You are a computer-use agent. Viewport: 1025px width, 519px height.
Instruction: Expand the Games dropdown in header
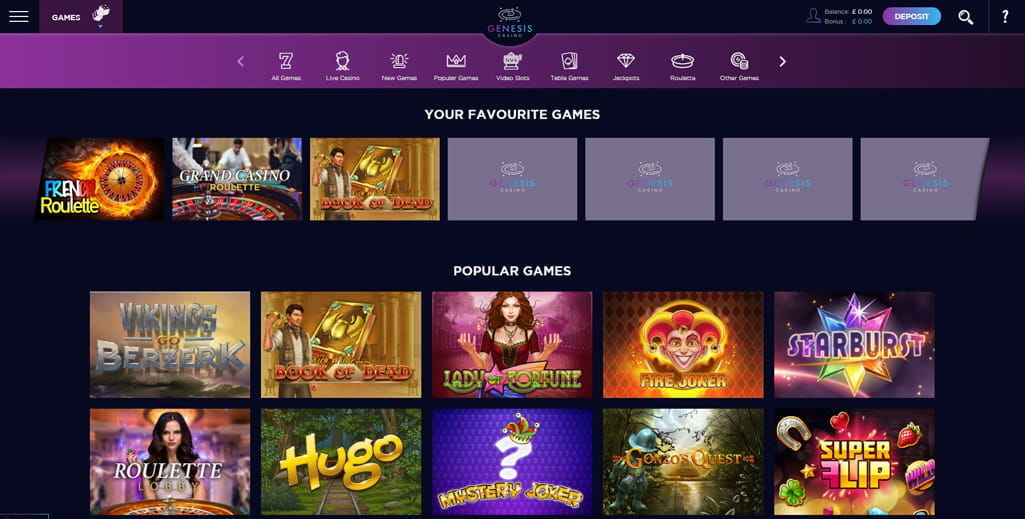(x=80, y=16)
